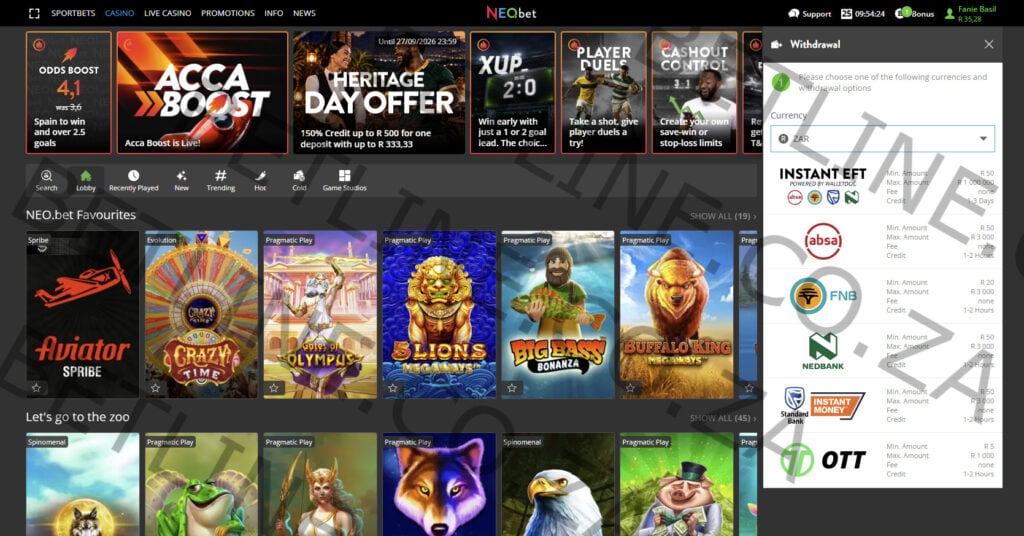Image resolution: width=1024 pixels, height=536 pixels.
Task: Open Game Studios grid icon
Action: click(x=344, y=176)
